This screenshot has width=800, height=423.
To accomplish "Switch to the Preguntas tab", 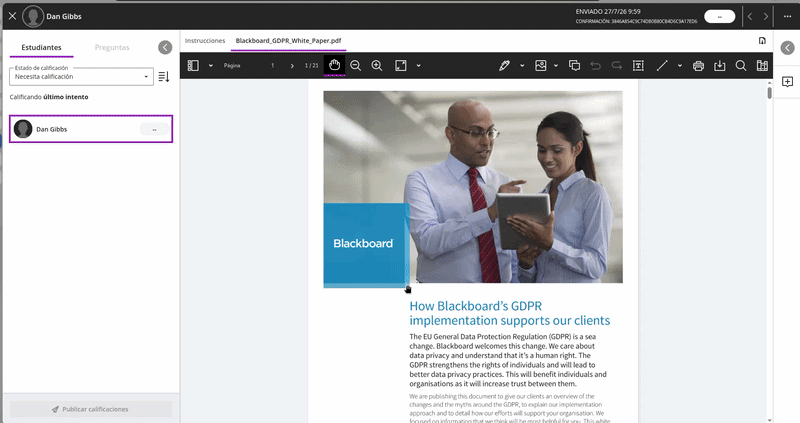I will [112, 47].
